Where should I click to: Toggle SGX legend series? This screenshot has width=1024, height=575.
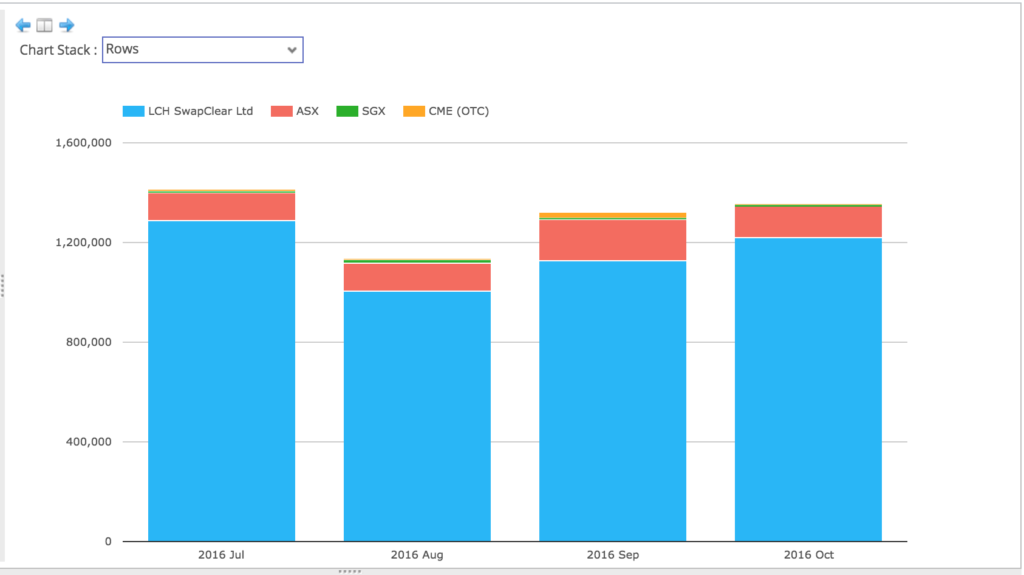click(x=361, y=111)
